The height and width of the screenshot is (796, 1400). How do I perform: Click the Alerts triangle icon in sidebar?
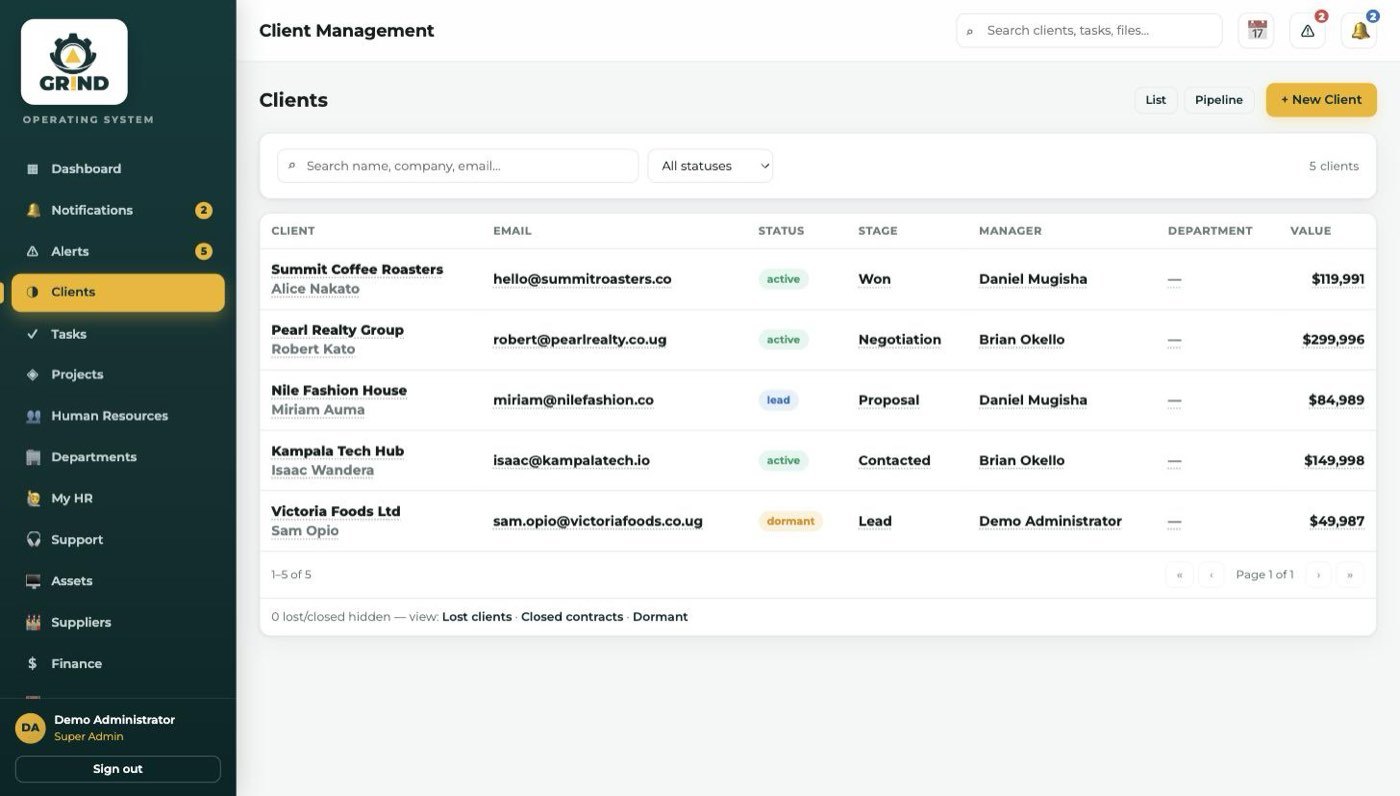(x=33, y=251)
